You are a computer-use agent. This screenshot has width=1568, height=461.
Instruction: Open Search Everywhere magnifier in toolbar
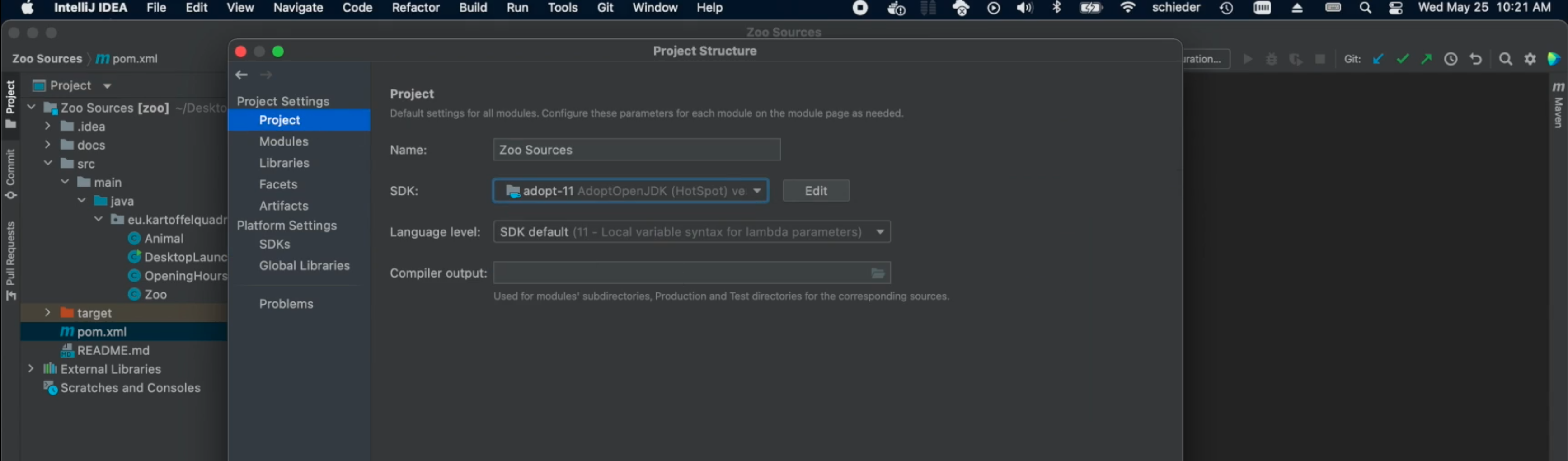[1505, 59]
